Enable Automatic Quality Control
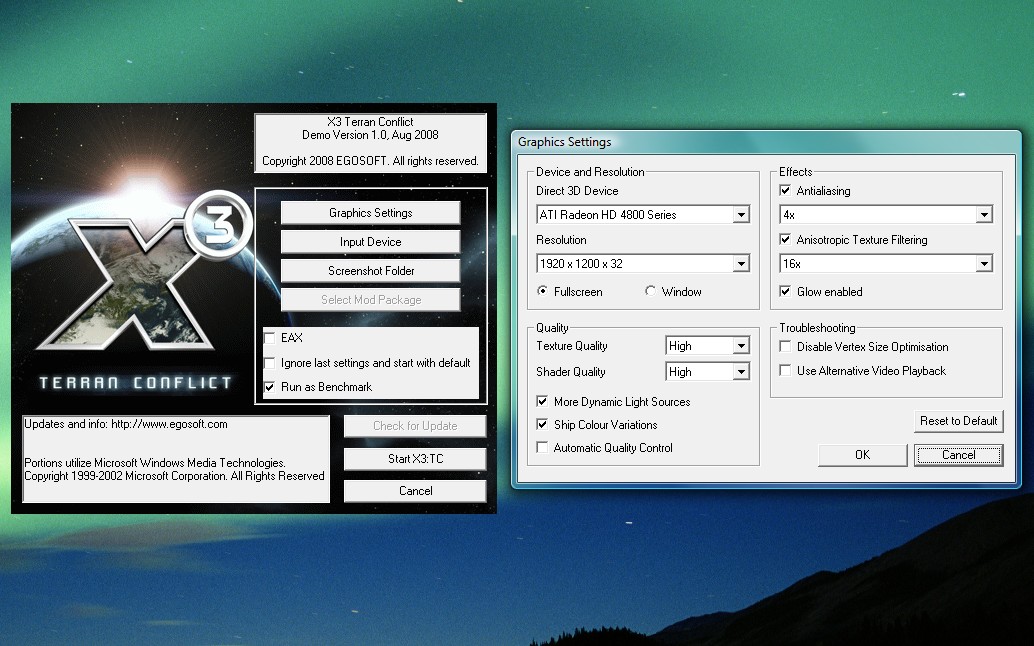 click(542, 448)
